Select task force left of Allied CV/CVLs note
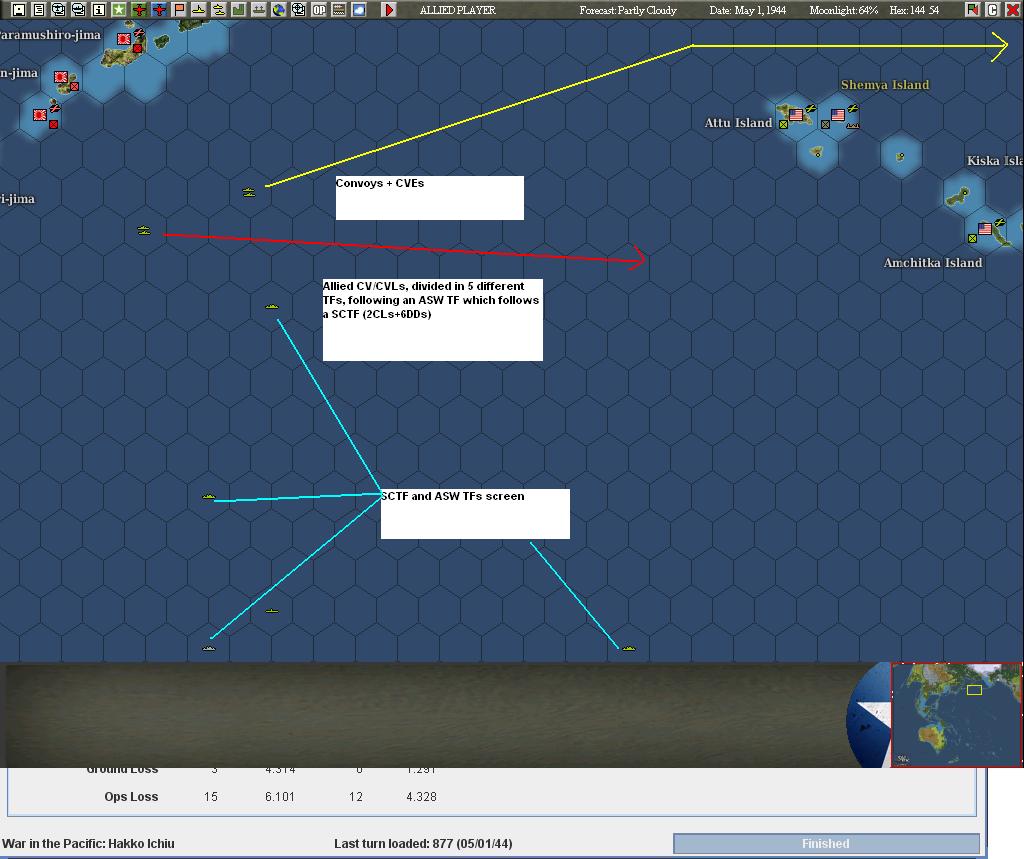This screenshot has width=1024, height=859. tap(272, 306)
